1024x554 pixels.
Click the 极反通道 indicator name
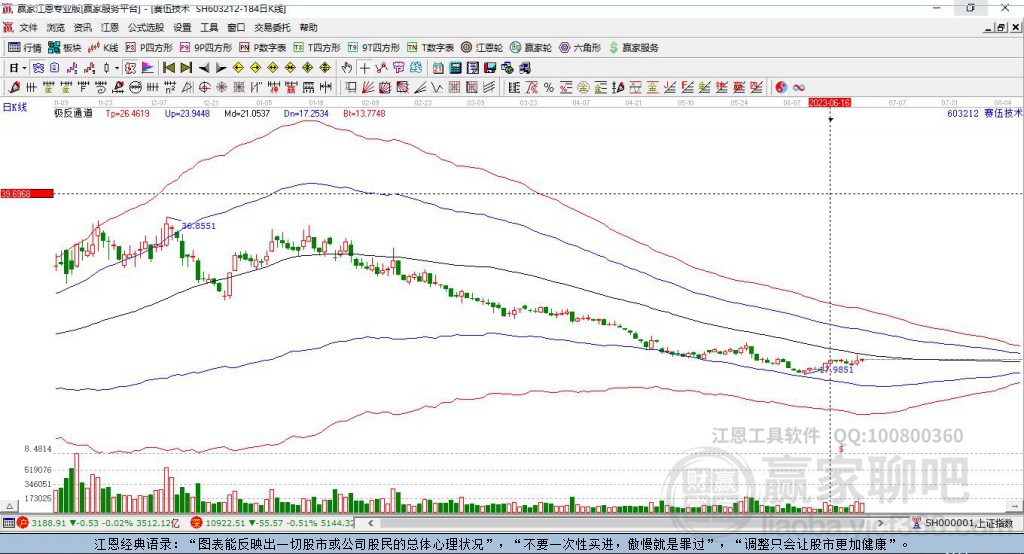pos(73,113)
